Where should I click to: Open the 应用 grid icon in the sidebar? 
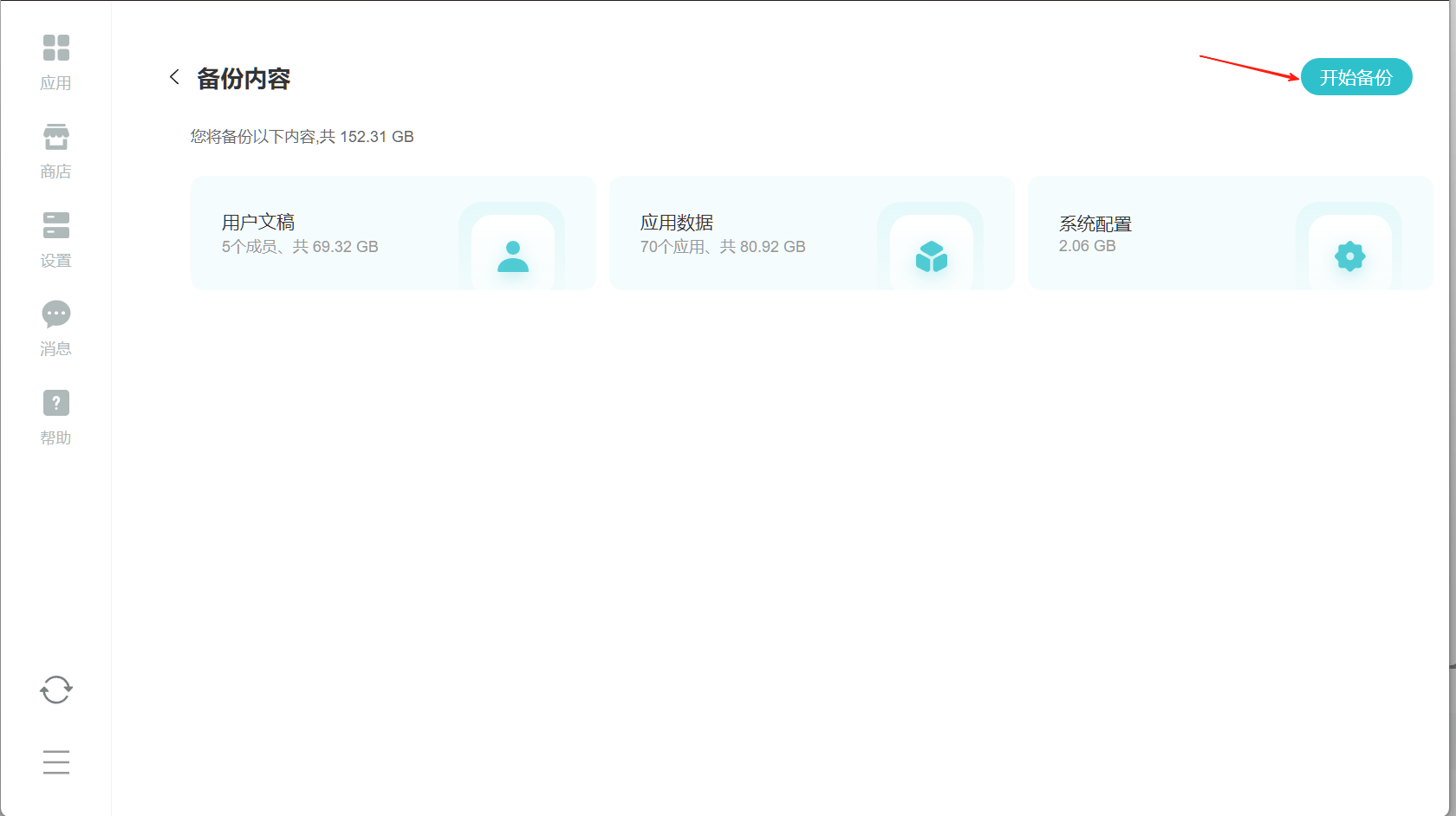[56, 48]
